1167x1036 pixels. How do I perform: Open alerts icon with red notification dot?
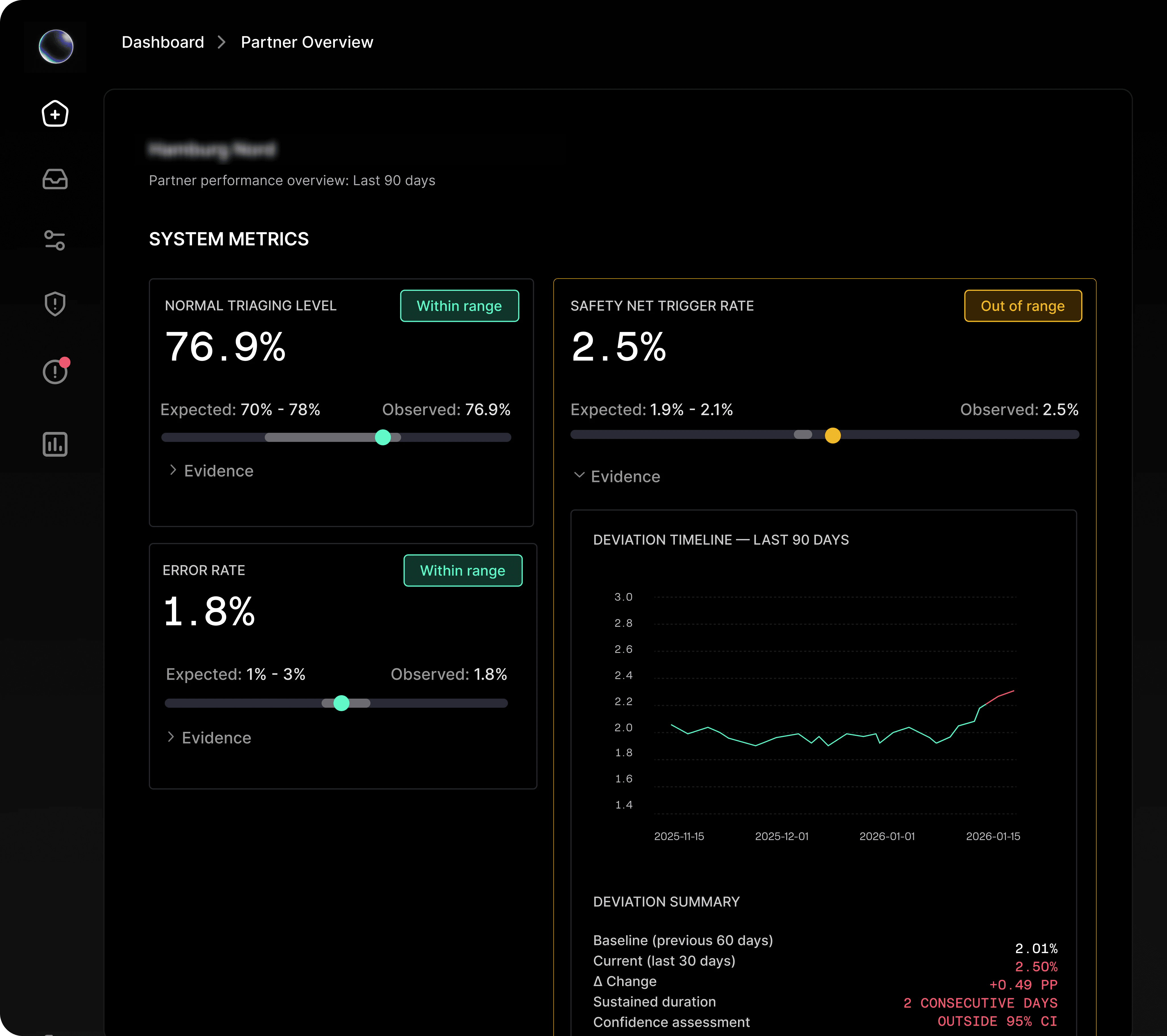coord(55,371)
